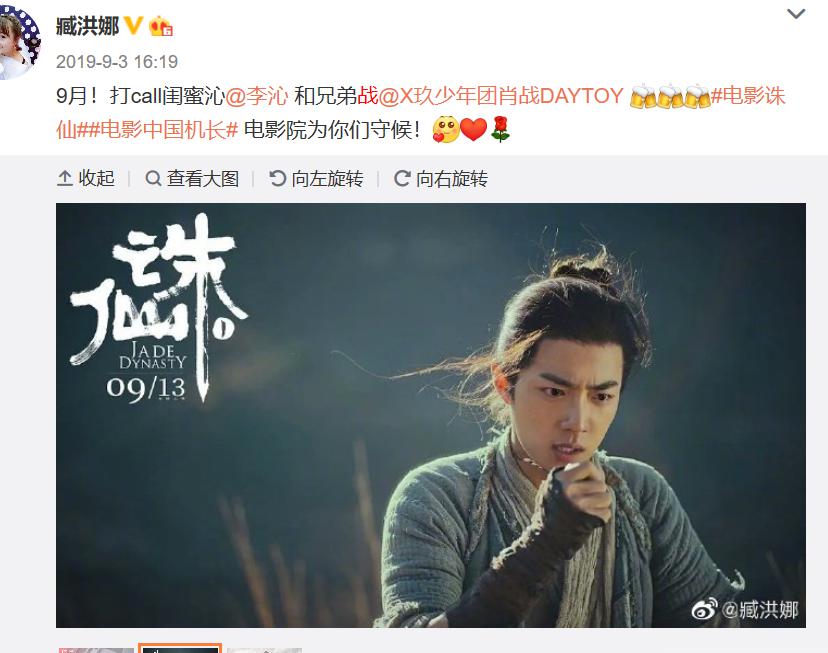This screenshot has width=828, height=653.
Task: Click the crown membership badge icon
Action: tap(161, 26)
